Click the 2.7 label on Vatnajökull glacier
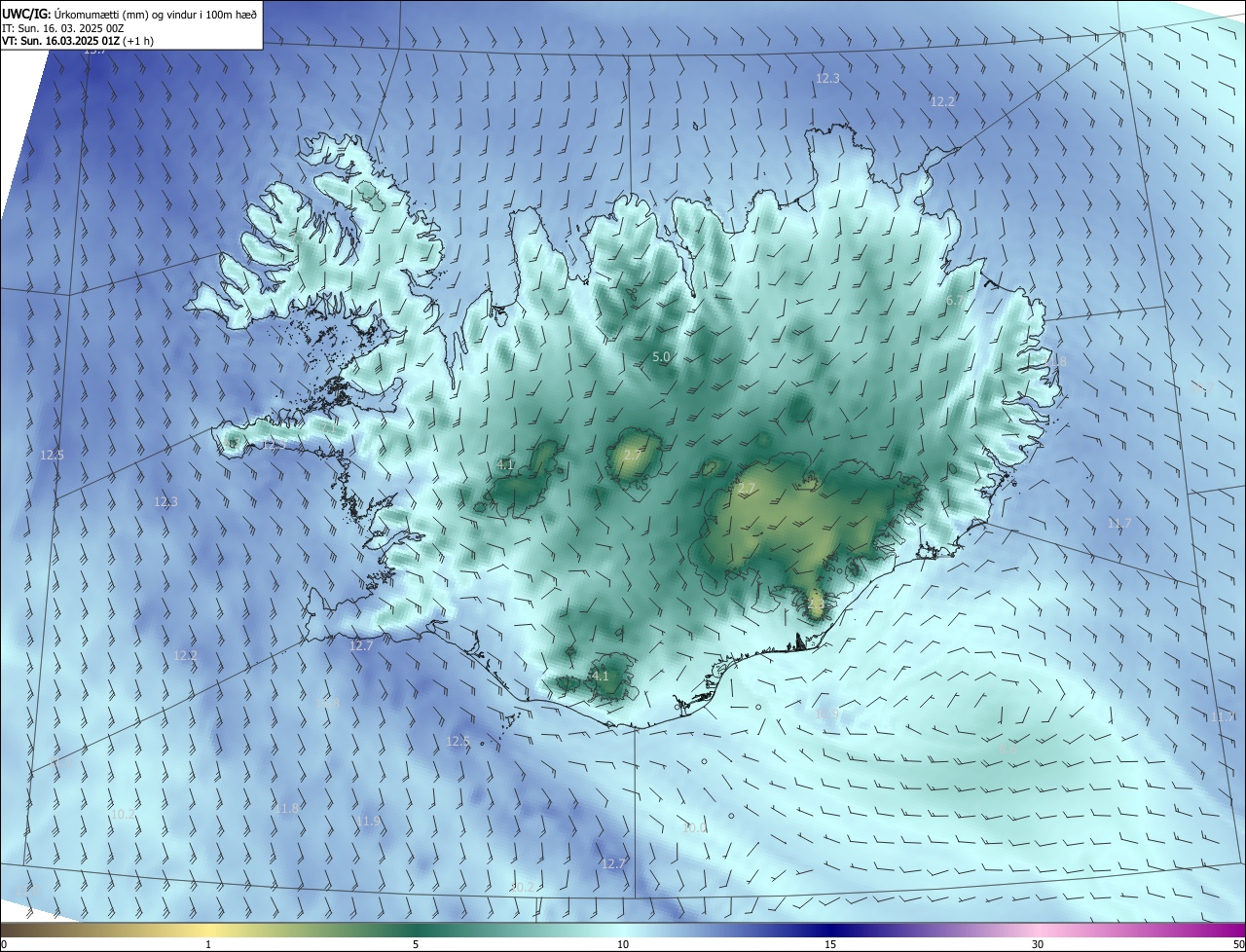The image size is (1246, 952). tap(747, 489)
